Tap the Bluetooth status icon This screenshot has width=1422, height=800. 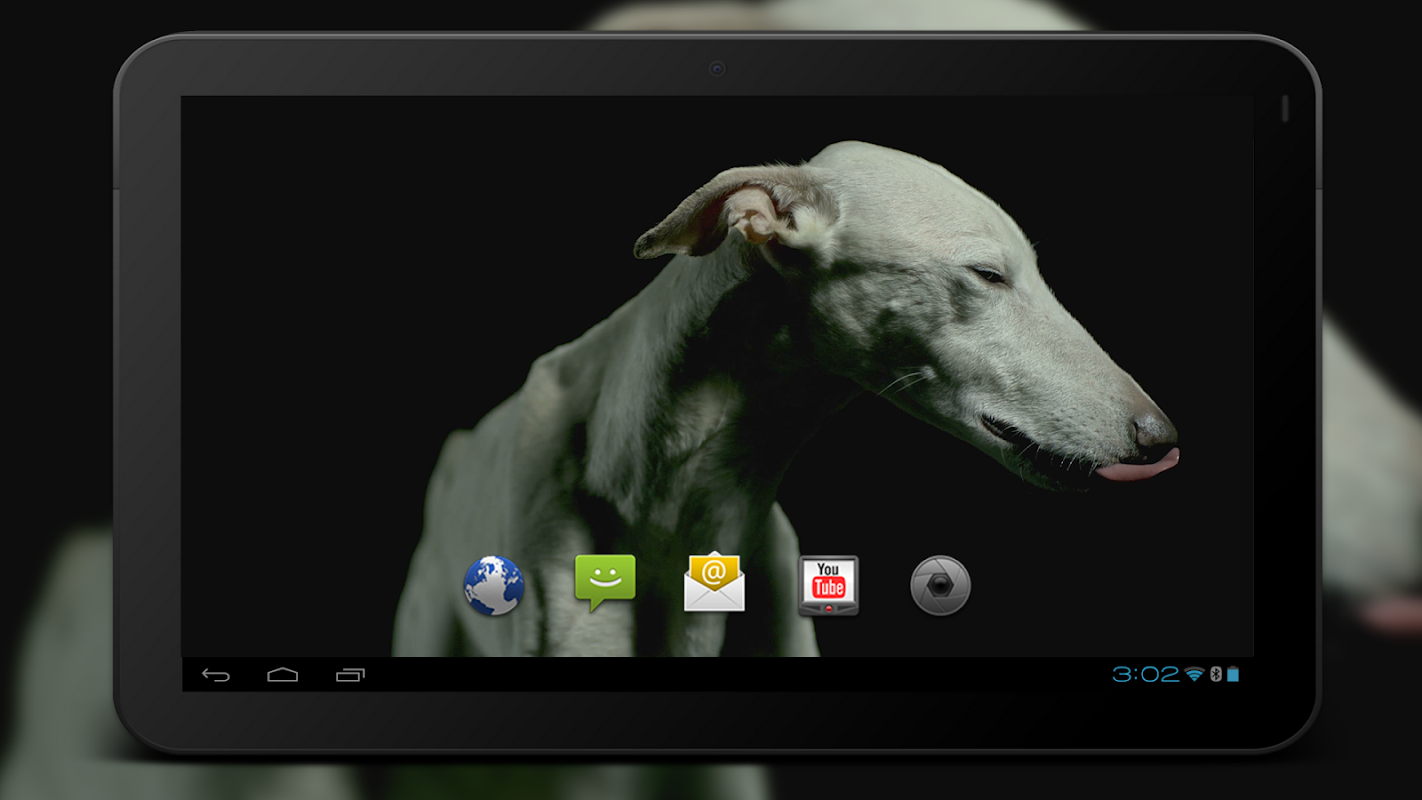tap(1216, 675)
